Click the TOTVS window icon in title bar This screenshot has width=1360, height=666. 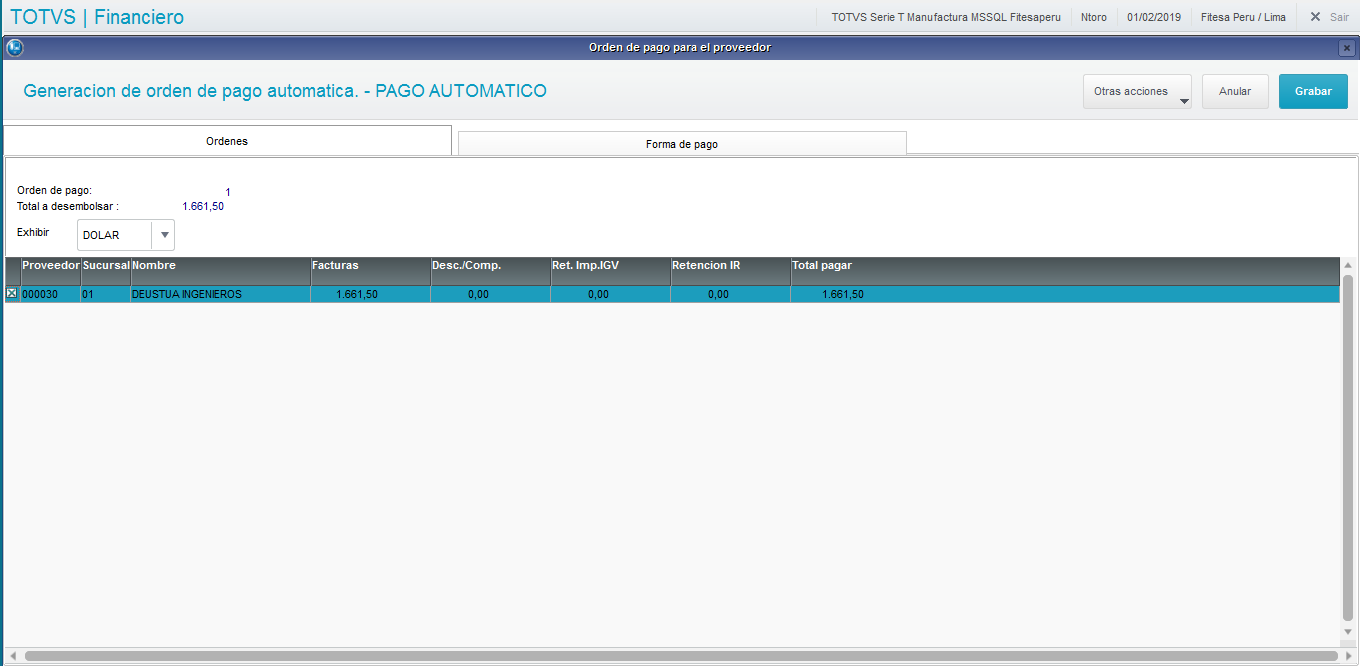[14, 47]
